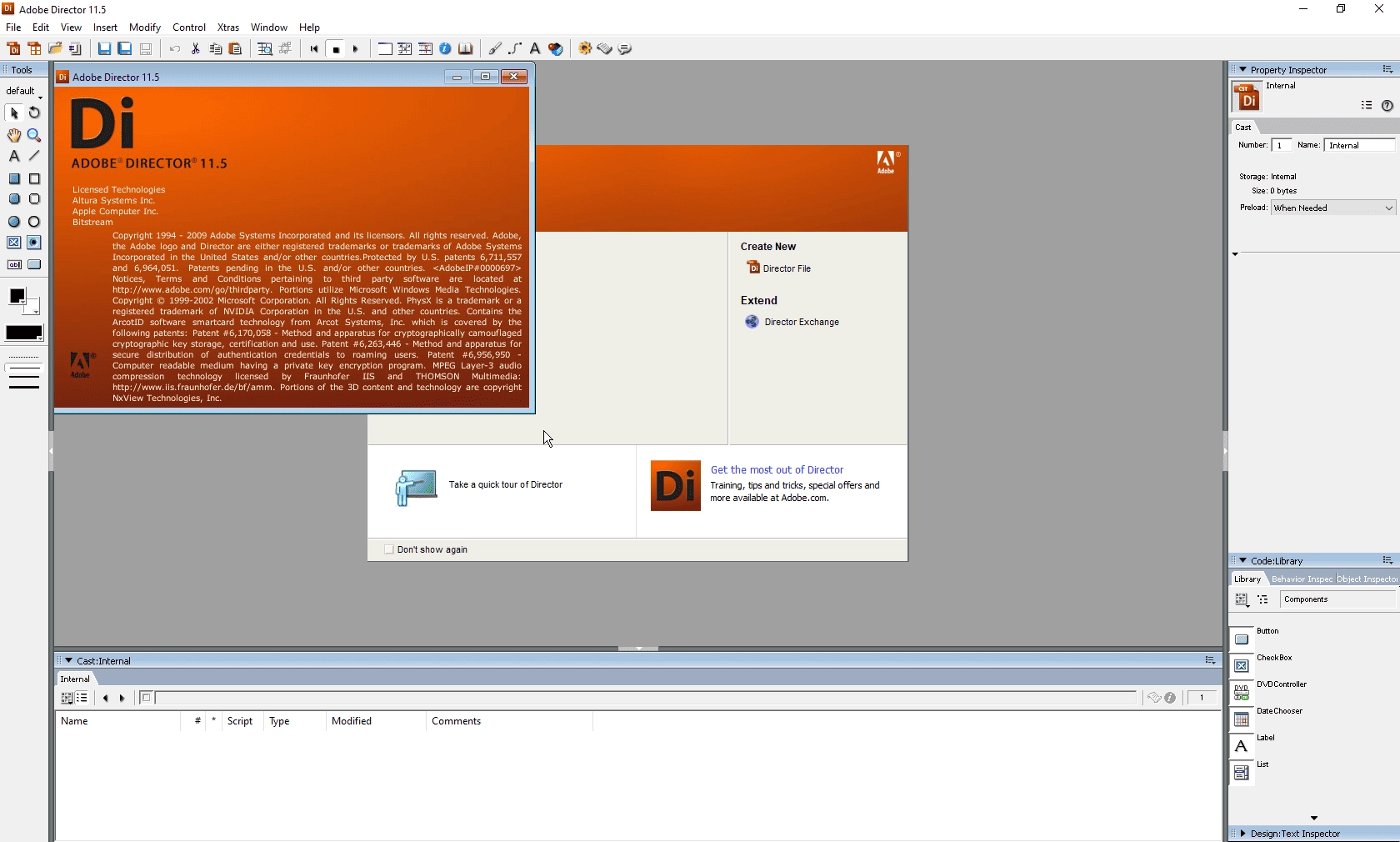
Task: Open the black pattern swatch
Action: 24,333
